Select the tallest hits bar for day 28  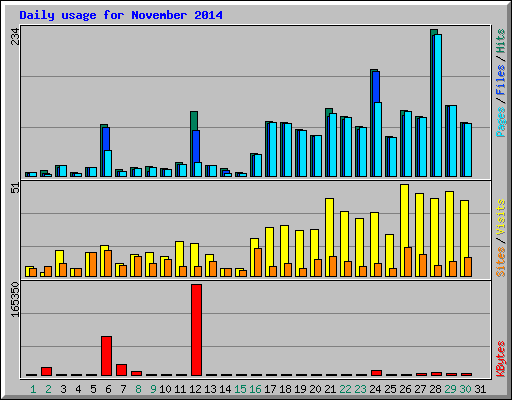(434, 103)
